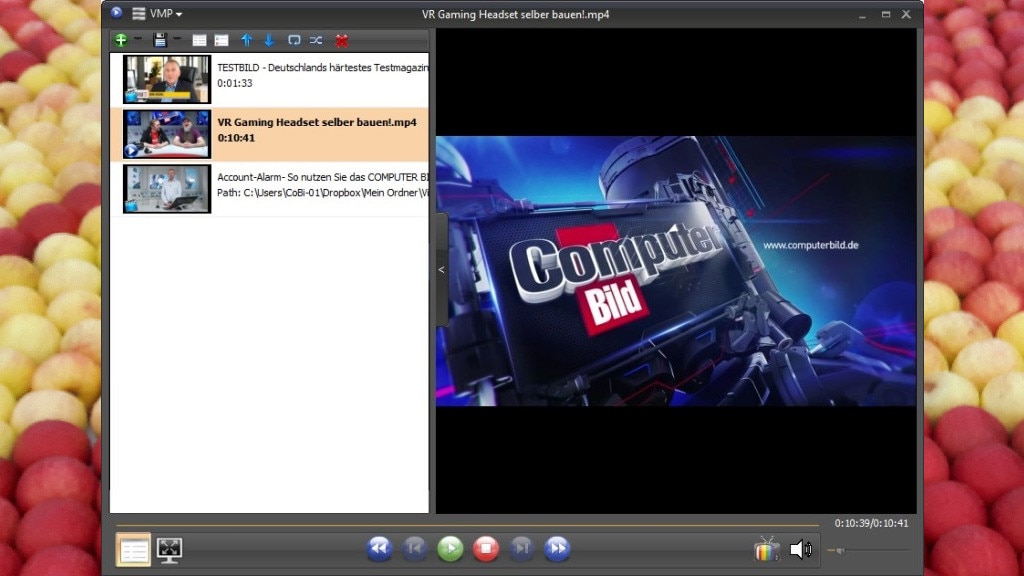Click the video display area

[676, 270]
